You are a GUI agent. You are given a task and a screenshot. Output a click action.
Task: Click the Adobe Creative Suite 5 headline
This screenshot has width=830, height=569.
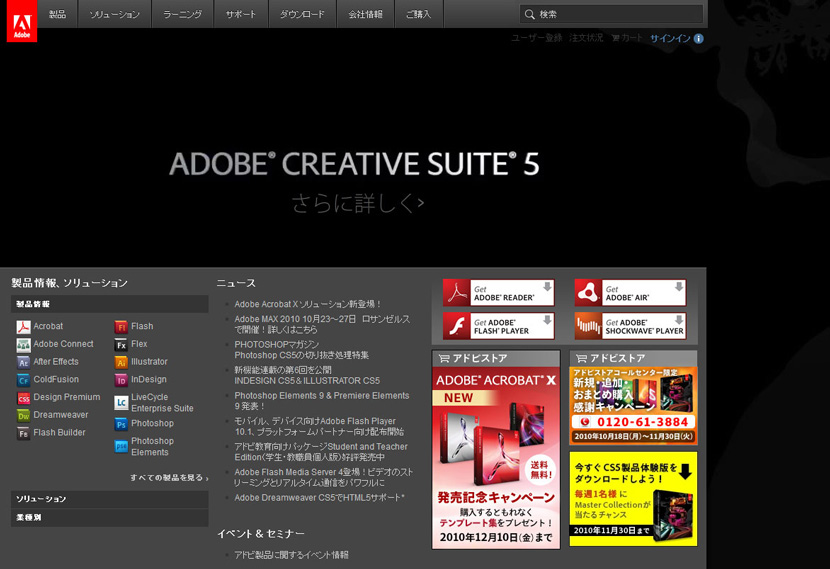click(x=354, y=164)
